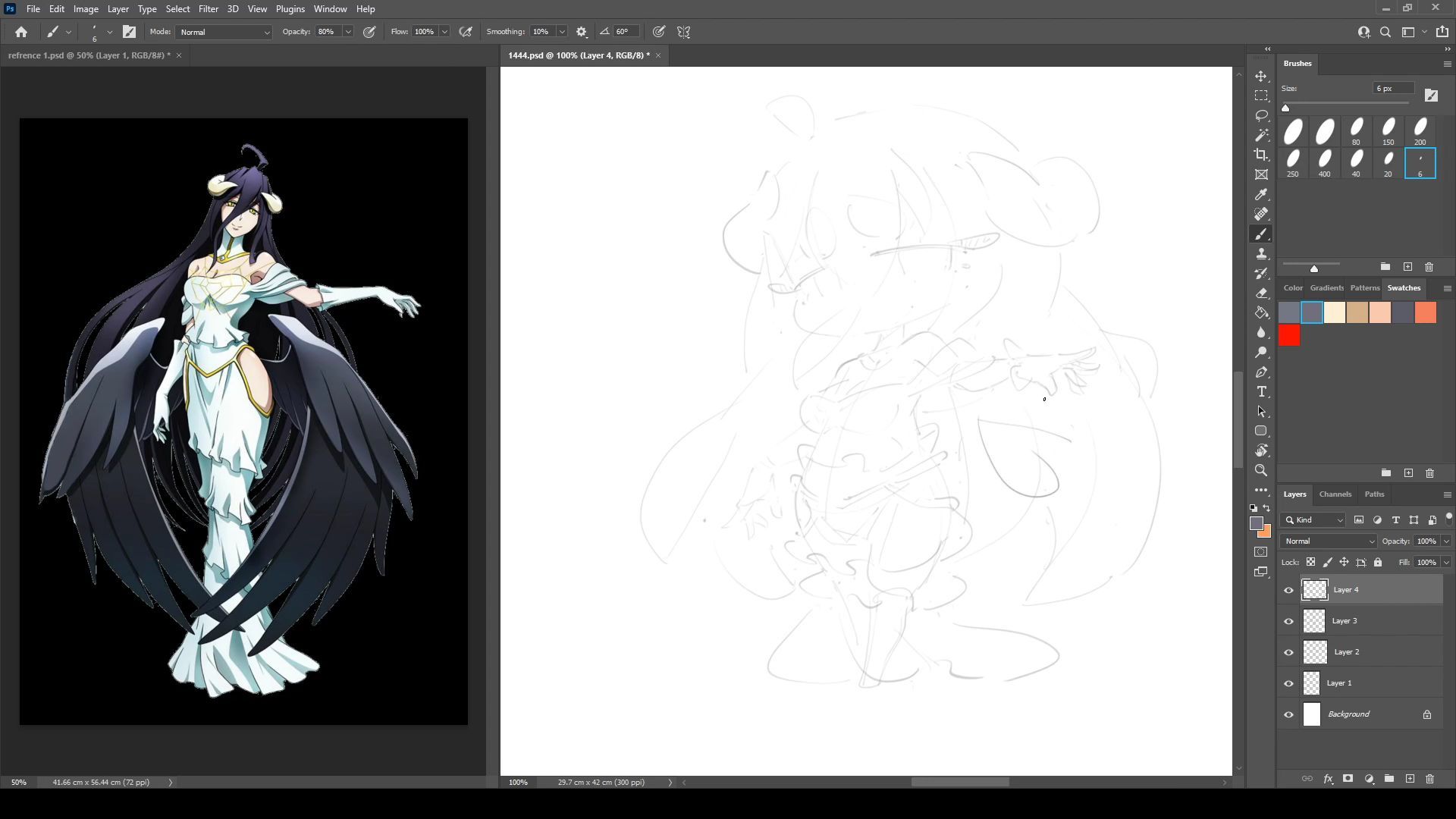Switch to refrence 1.psd document tab
Image resolution: width=1456 pixels, height=819 pixels.
click(89, 55)
